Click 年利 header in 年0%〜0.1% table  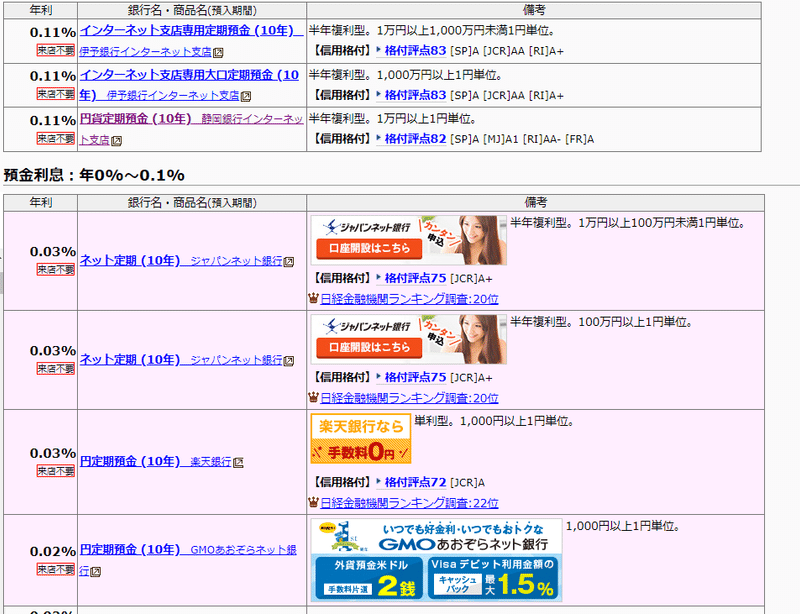tap(40, 203)
